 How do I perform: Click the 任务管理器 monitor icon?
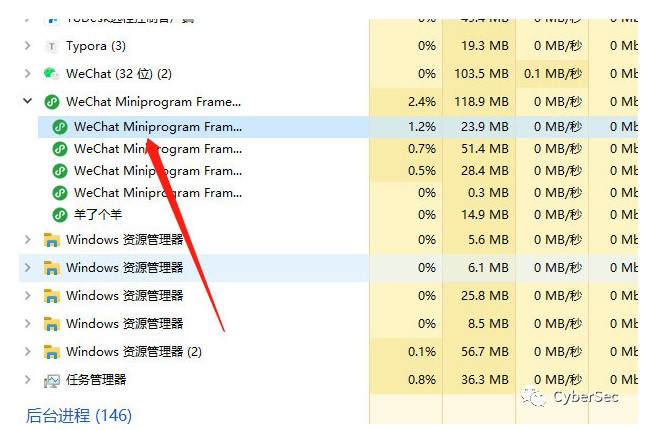click(x=52, y=381)
